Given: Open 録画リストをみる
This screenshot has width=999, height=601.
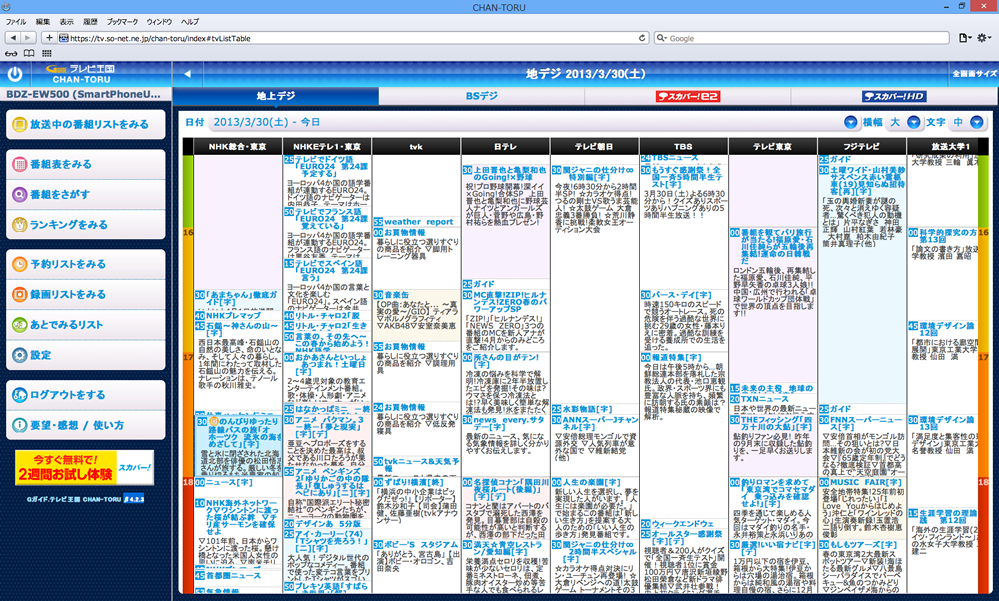Looking at the screenshot, I should (x=85, y=294).
